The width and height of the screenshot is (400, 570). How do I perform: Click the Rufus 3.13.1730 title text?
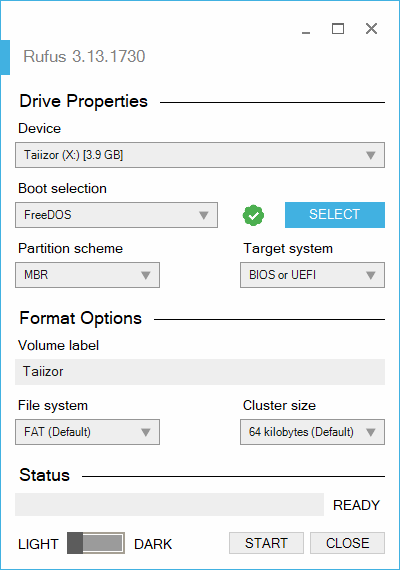pyautogui.click(x=84, y=56)
